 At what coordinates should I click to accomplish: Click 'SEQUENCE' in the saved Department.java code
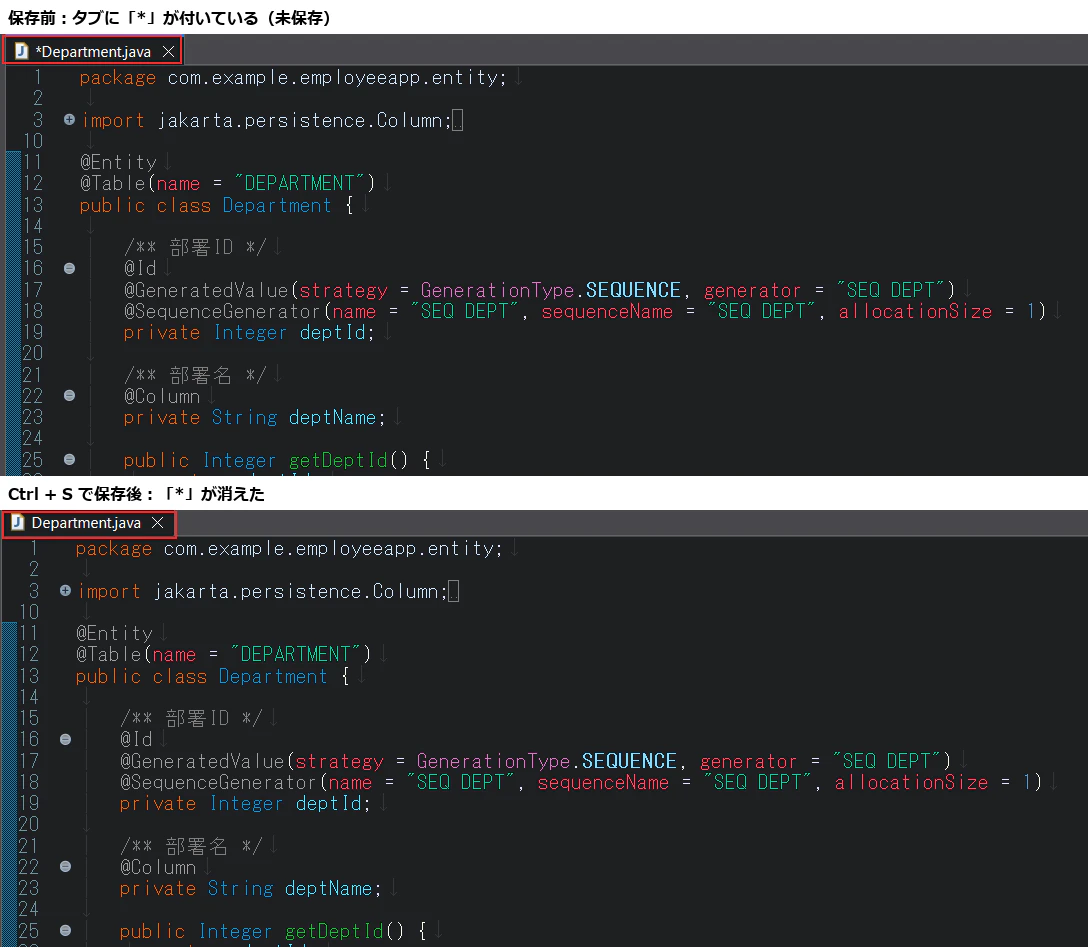click(x=629, y=761)
